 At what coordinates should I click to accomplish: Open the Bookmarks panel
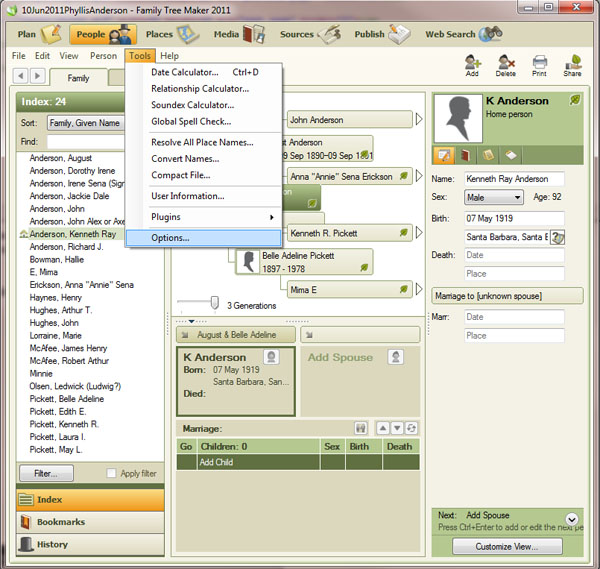(90, 522)
